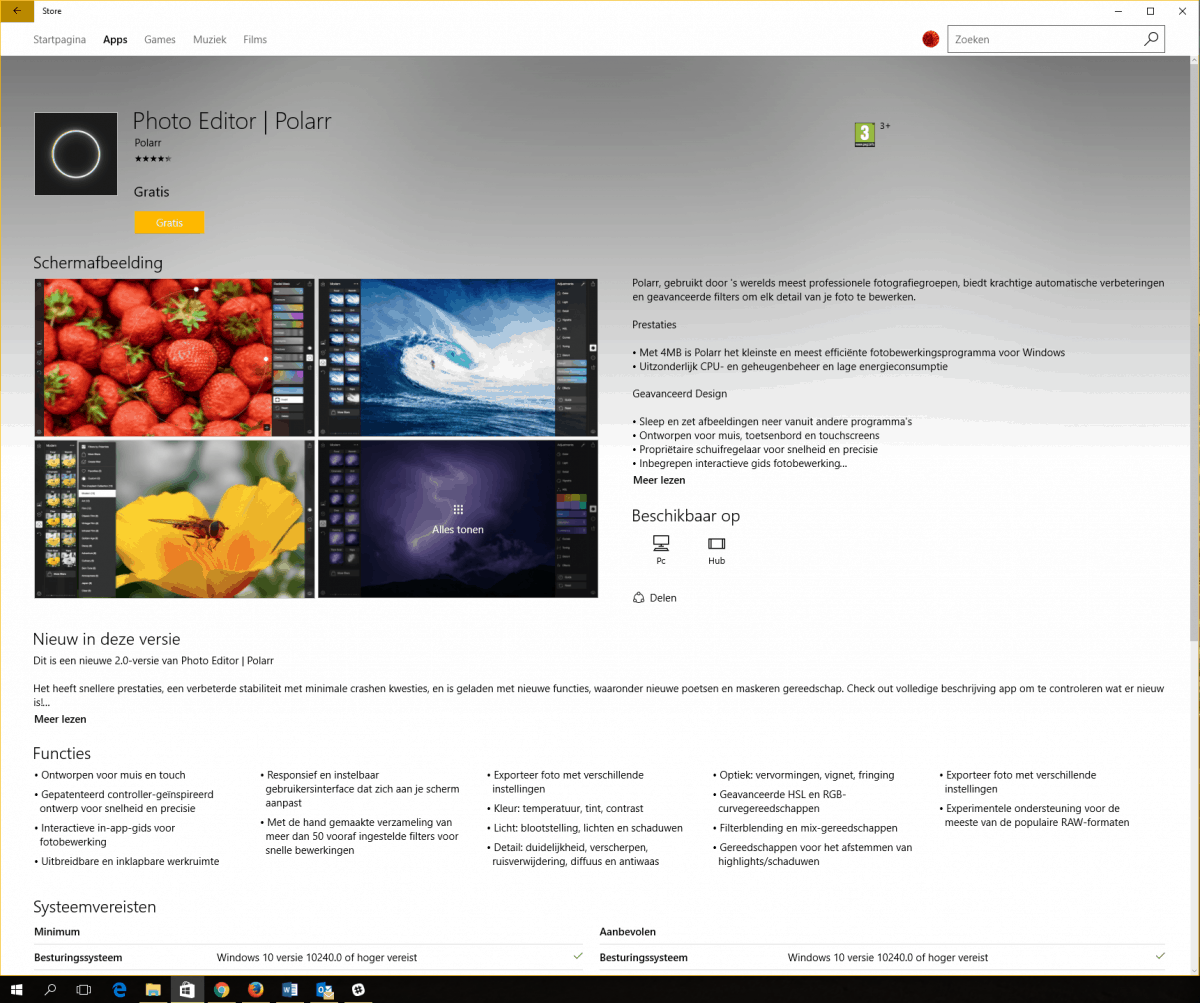
Task: Click the green checkmark in the Minimum row
Action: point(577,956)
